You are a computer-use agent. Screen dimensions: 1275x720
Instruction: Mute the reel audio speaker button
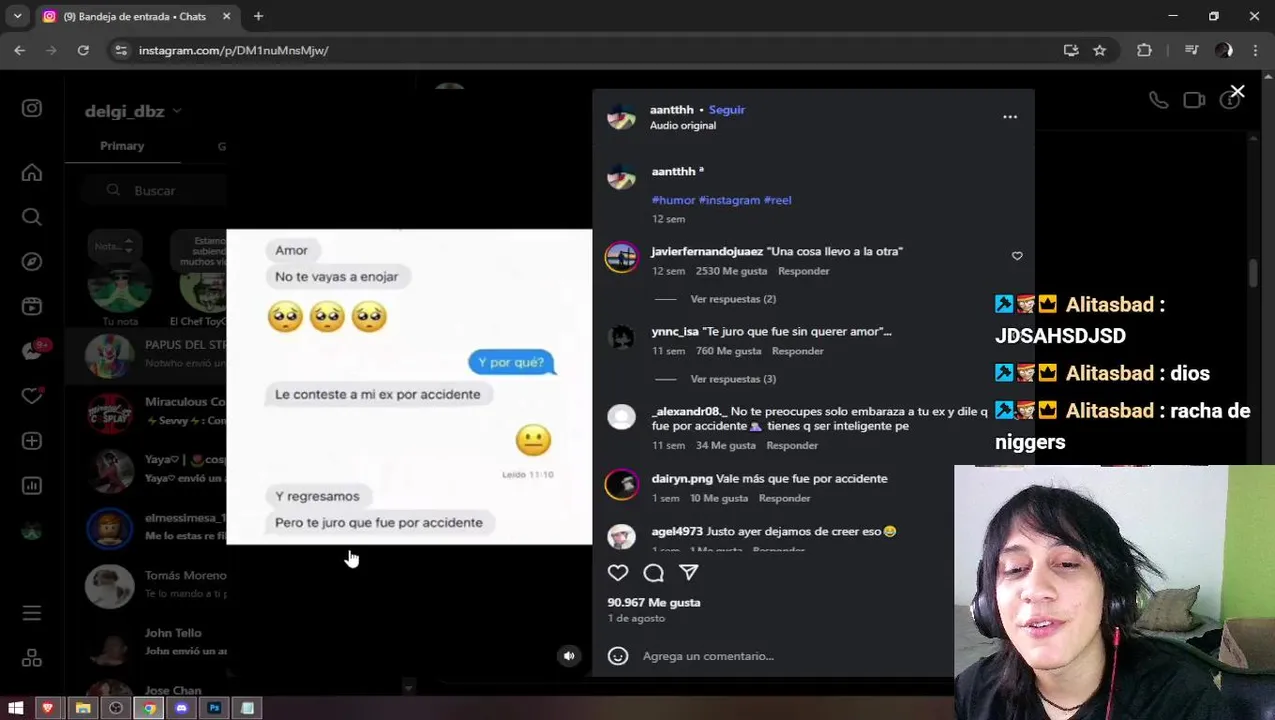[569, 656]
